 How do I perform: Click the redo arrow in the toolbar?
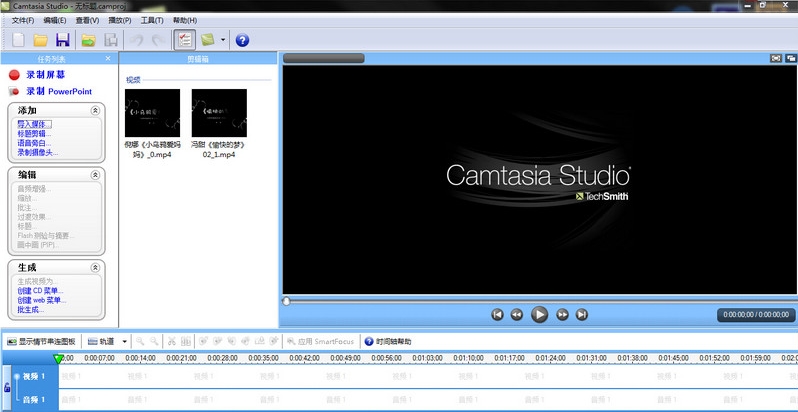[159, 41]
